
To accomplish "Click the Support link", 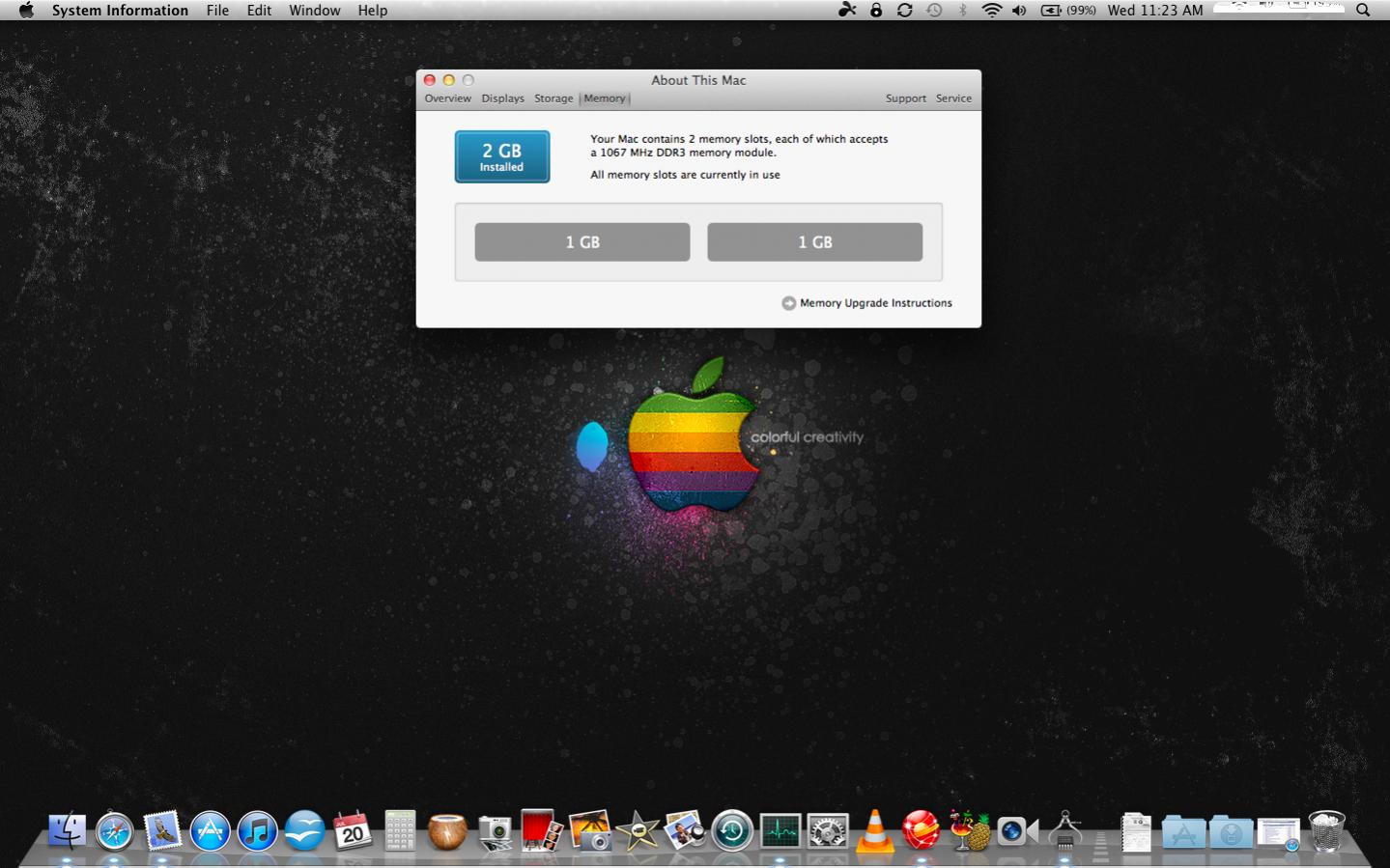I will click(906, 98).
